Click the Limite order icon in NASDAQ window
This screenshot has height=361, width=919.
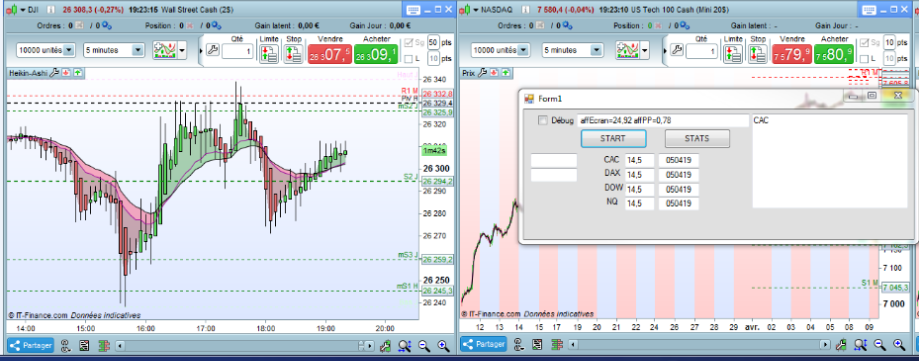(x=733, y=54)
